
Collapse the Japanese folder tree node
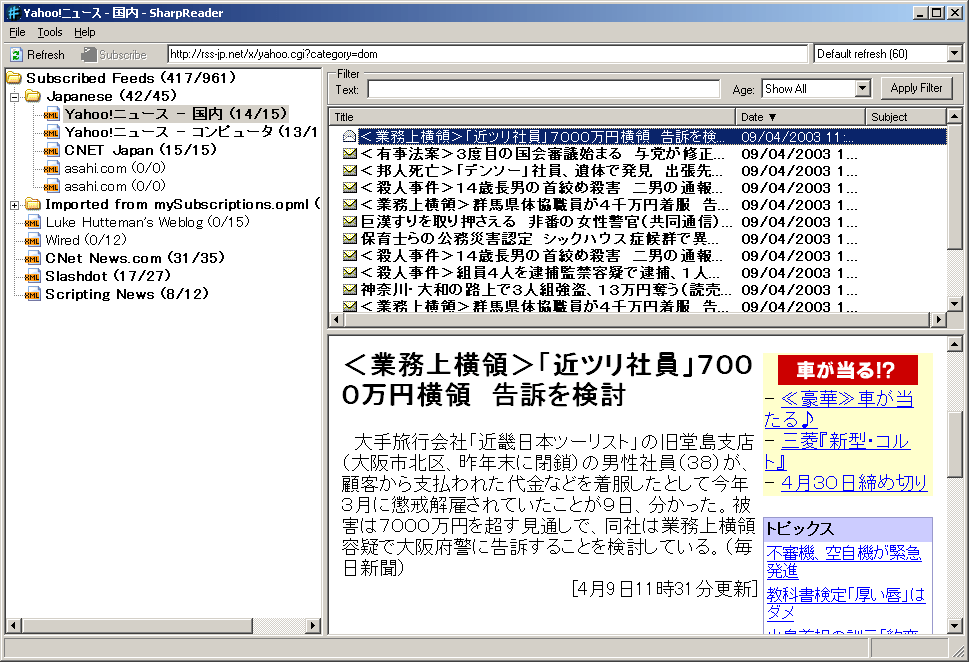coord(15,96)
